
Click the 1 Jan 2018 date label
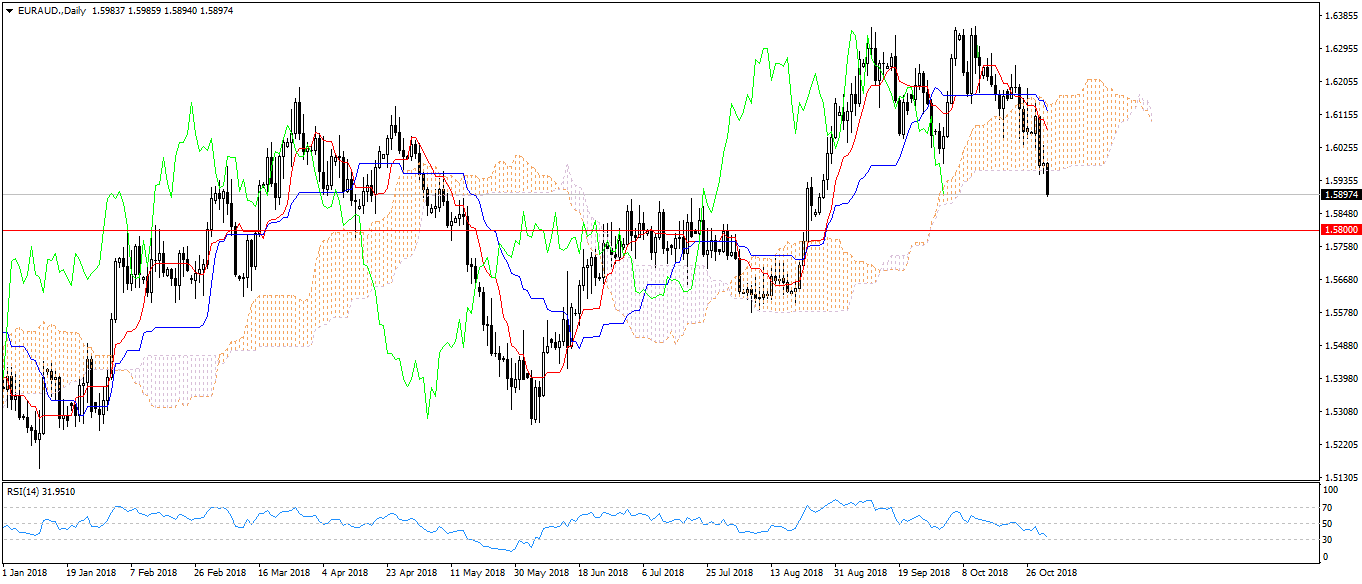25,573
